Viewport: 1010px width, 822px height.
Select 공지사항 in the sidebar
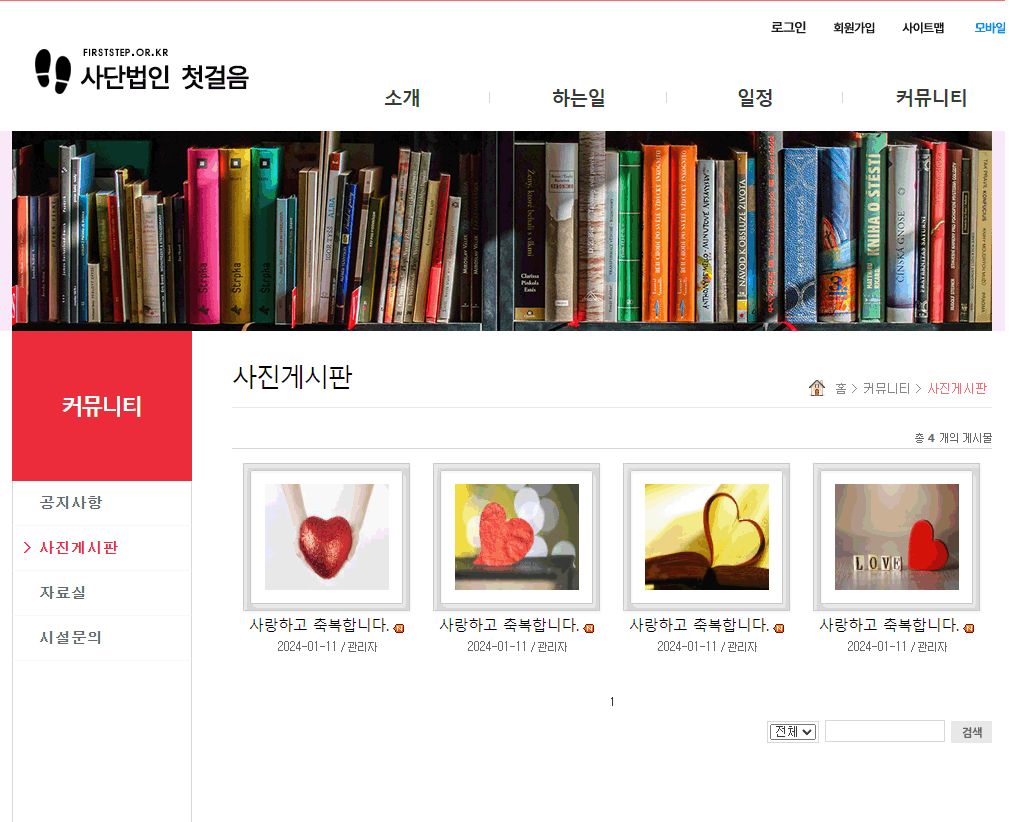tap(71, 502)
